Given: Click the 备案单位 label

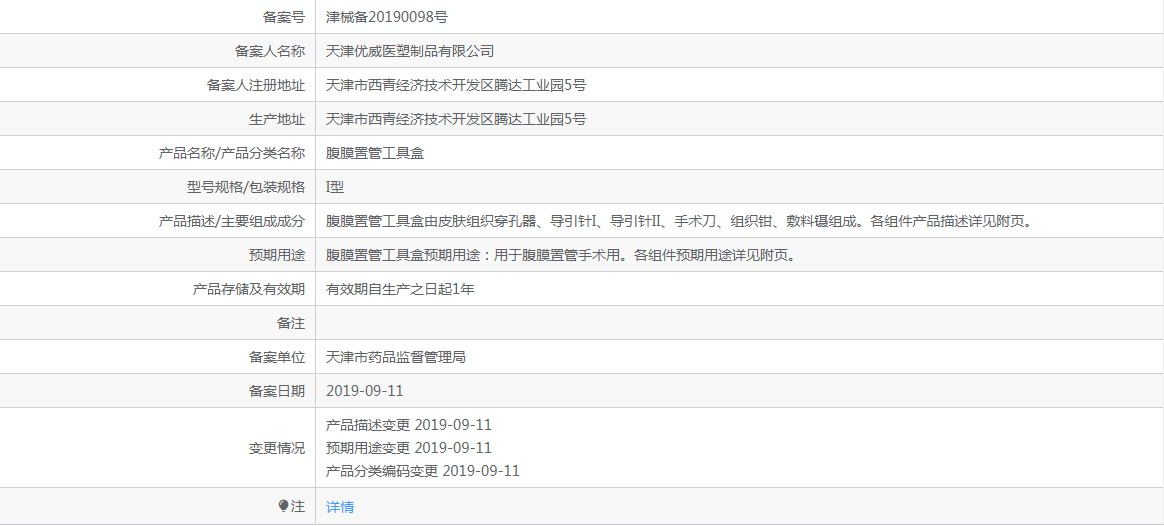Looking at the screenshot, I should point(276,358).
